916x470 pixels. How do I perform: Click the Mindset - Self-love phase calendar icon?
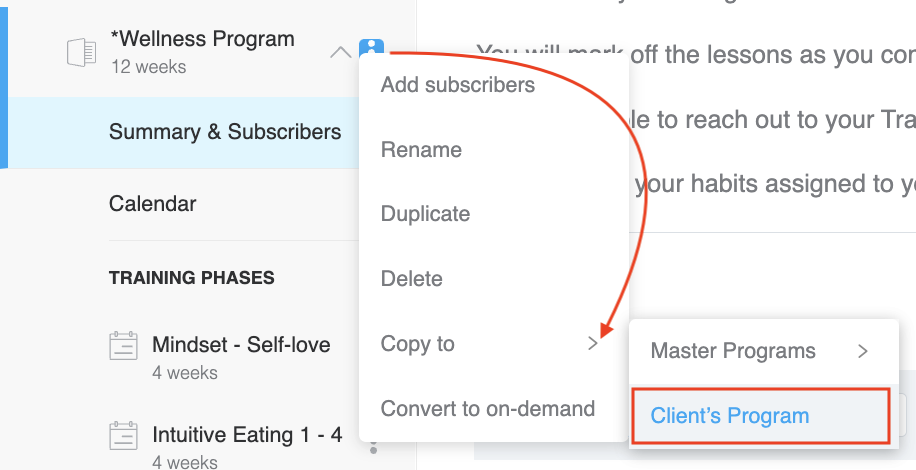point(123,346)
